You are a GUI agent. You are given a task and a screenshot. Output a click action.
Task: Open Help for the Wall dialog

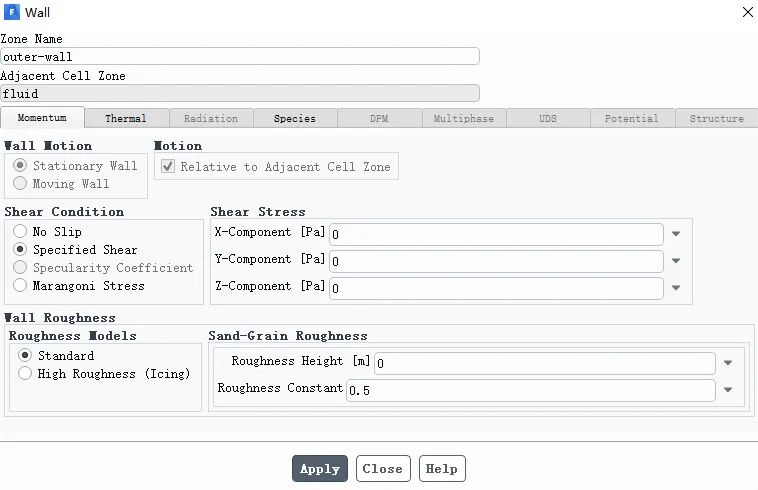click(442, 469)
